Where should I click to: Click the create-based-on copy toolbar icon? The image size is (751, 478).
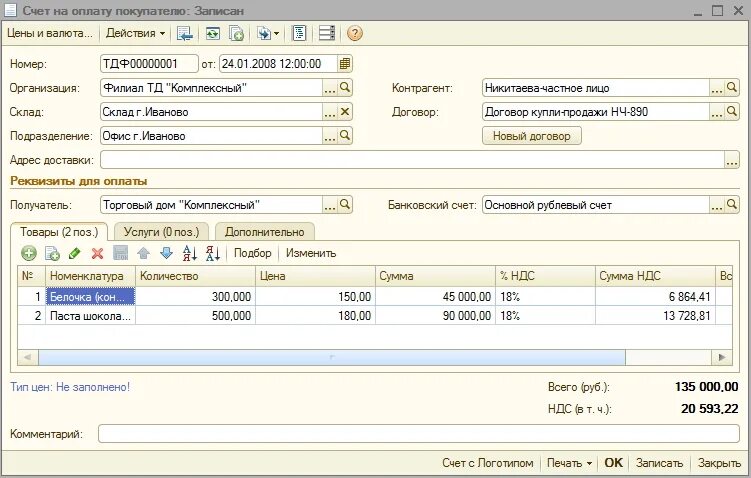pos(236,34)
